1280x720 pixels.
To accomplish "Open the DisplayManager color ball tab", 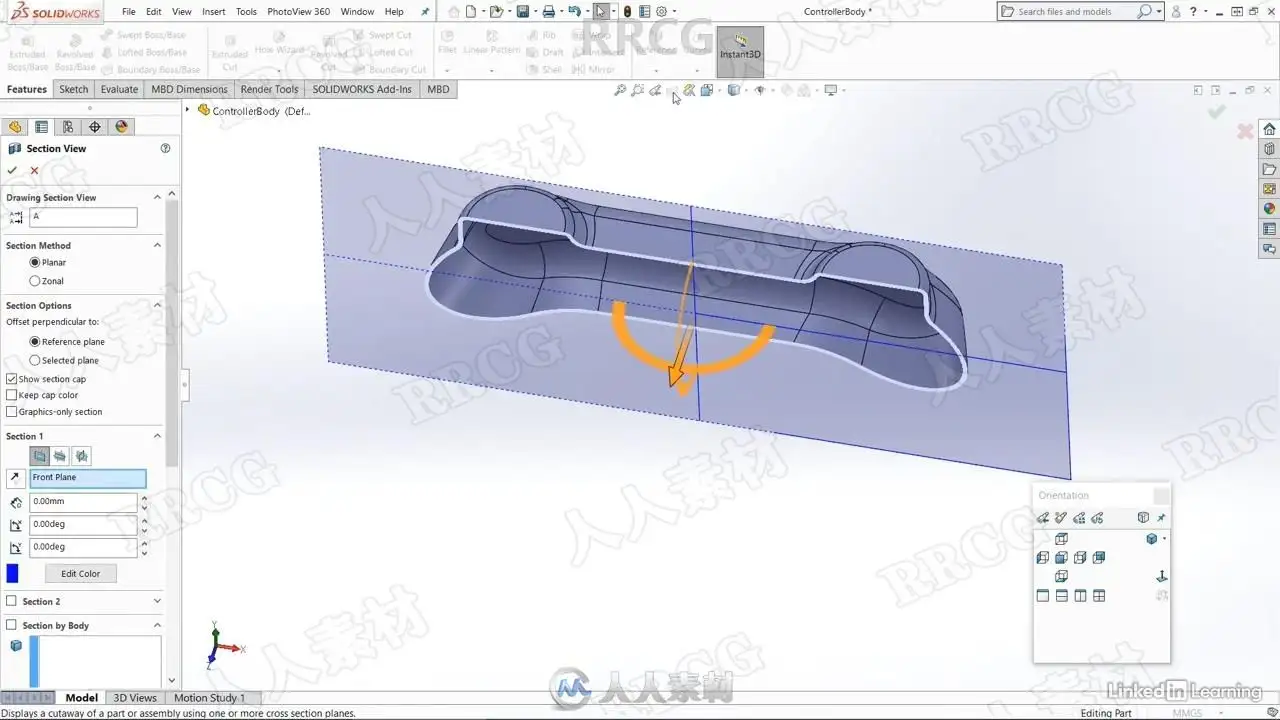I will coord(122,127).
